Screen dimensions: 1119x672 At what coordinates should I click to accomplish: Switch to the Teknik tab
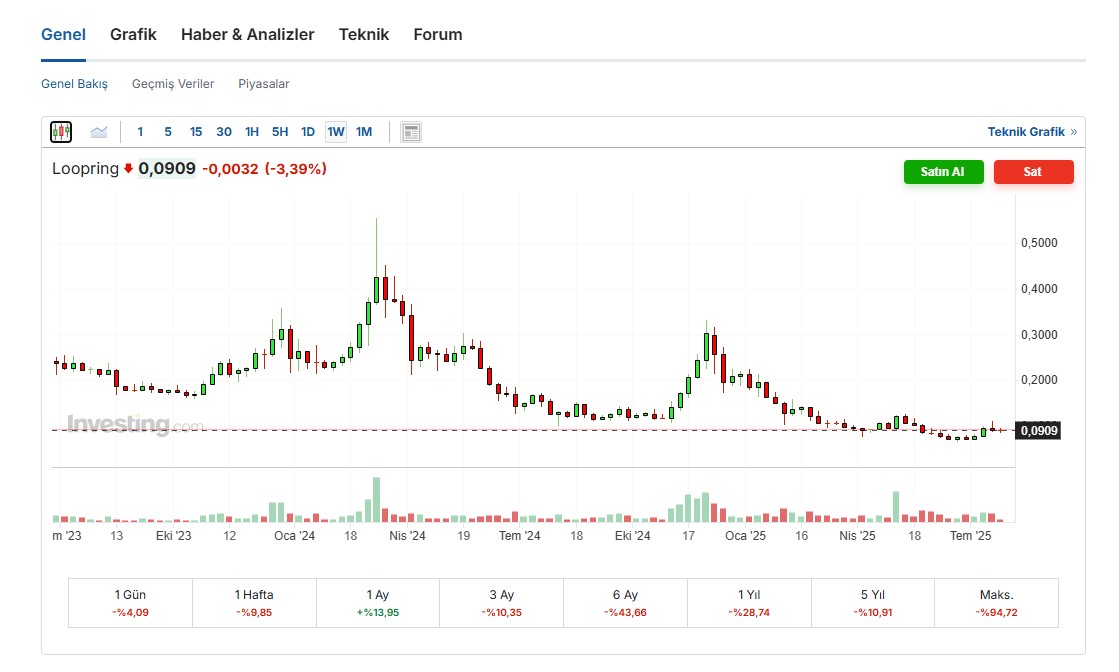364,34
